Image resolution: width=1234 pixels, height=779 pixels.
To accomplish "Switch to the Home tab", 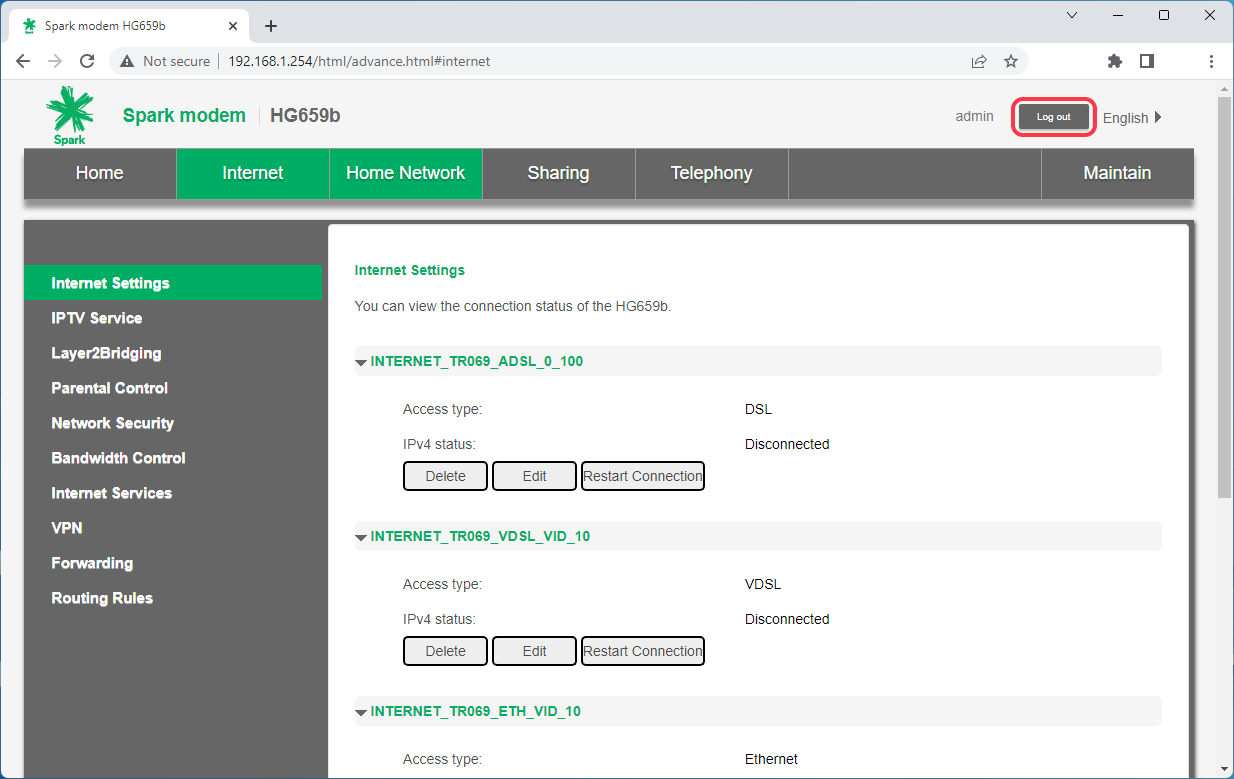I will point(100,173).
